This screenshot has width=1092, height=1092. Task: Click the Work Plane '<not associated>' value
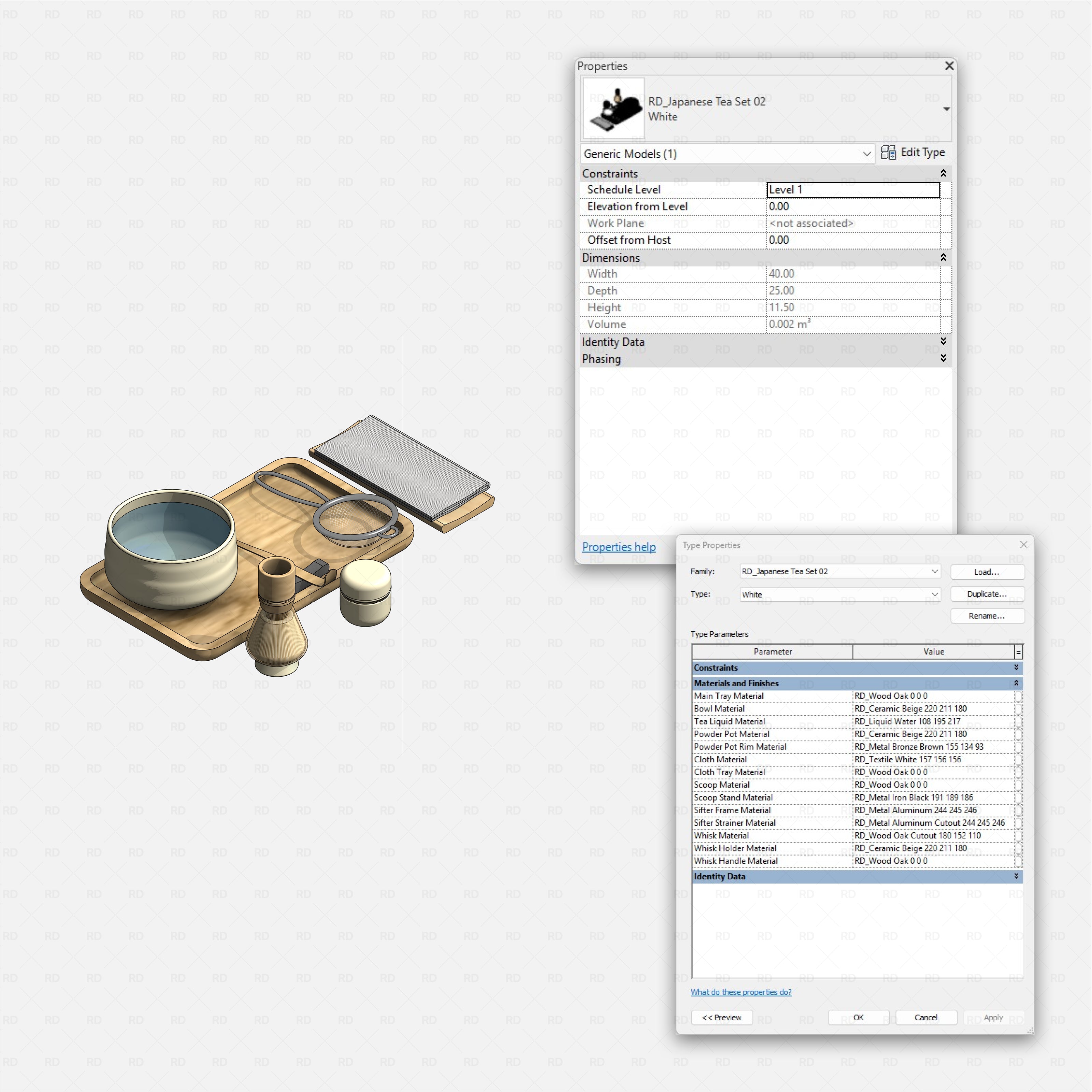point(853,223)
